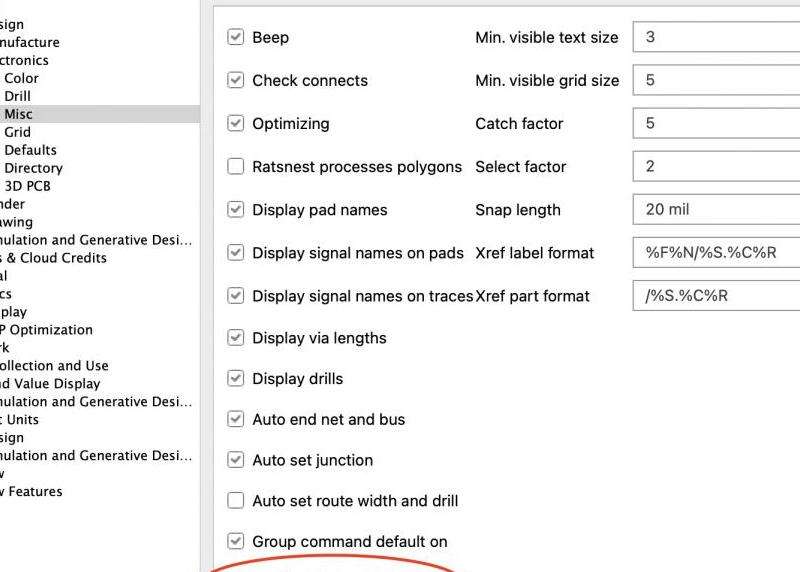Enable Ratsnest processes polygons

tap(236, 166)
